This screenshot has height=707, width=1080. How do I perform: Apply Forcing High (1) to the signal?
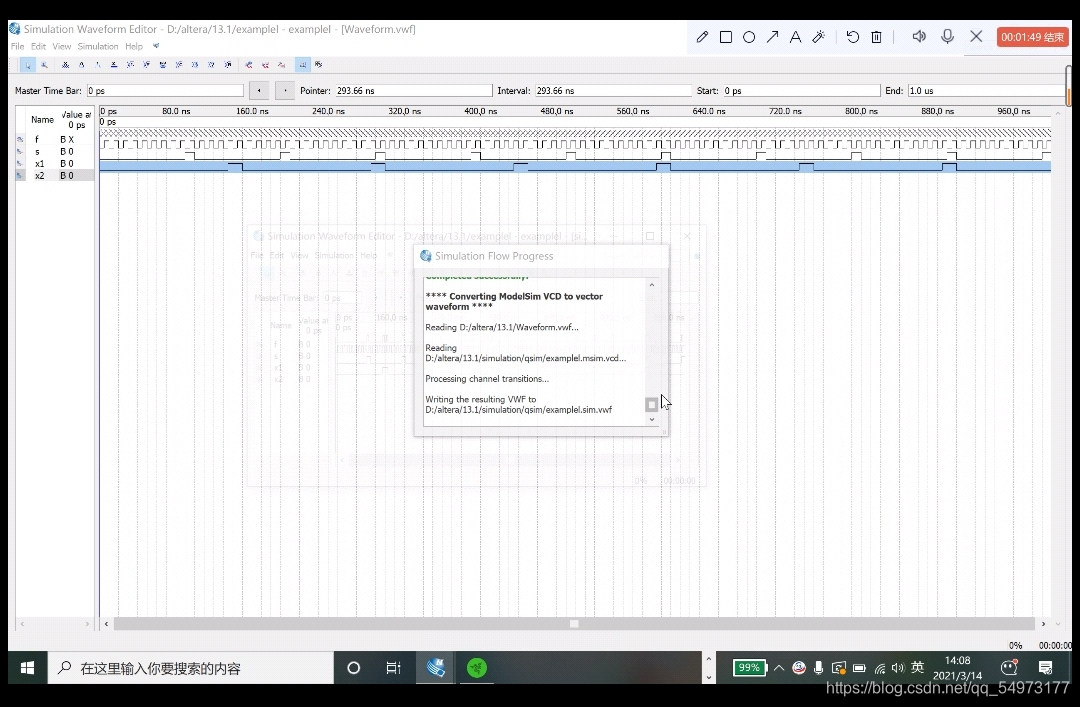98,65
